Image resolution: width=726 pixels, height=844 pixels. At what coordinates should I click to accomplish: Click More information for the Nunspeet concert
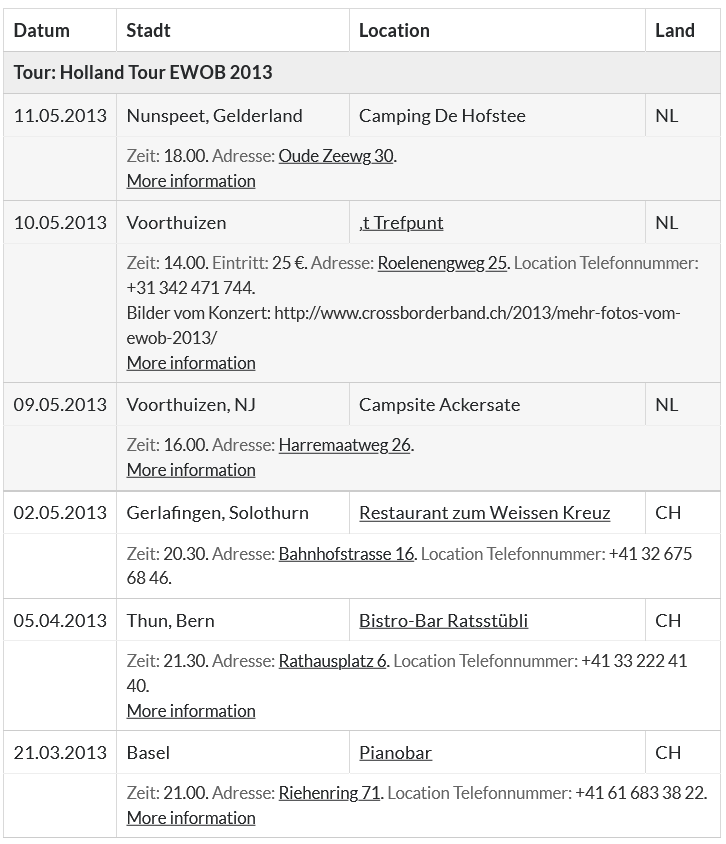[x=191, y=181]
